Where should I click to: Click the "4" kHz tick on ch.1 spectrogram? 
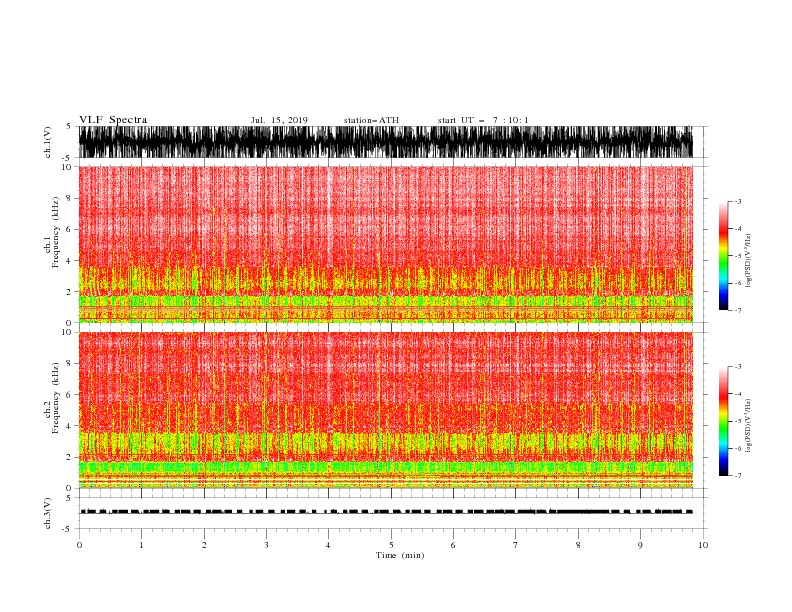pyautogui.click(x=69, y=261)
